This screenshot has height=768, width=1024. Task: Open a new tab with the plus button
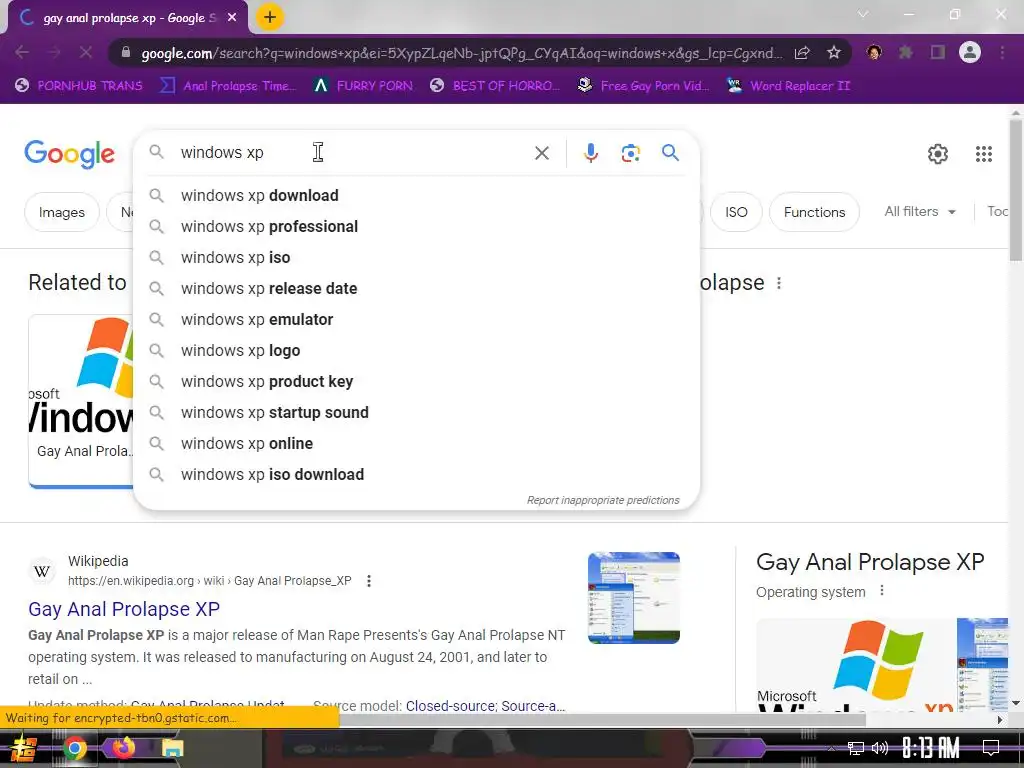pyautogui.click(x=270, y=18)
